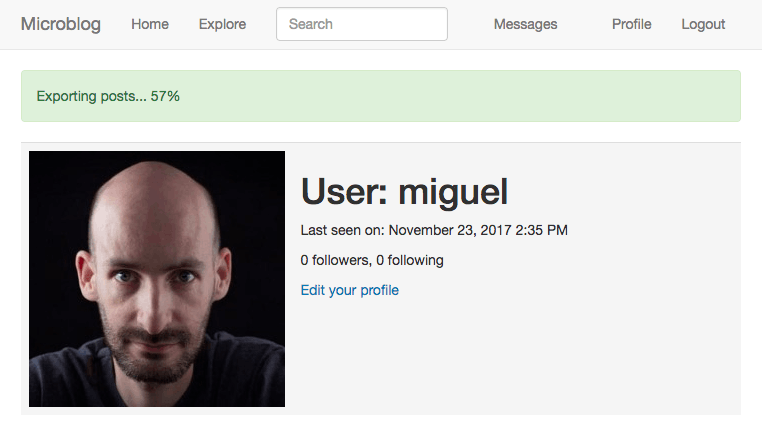Click the "November 23, 2017" date
The width and height of the screenshot is (762, 426).
[450, 230]
